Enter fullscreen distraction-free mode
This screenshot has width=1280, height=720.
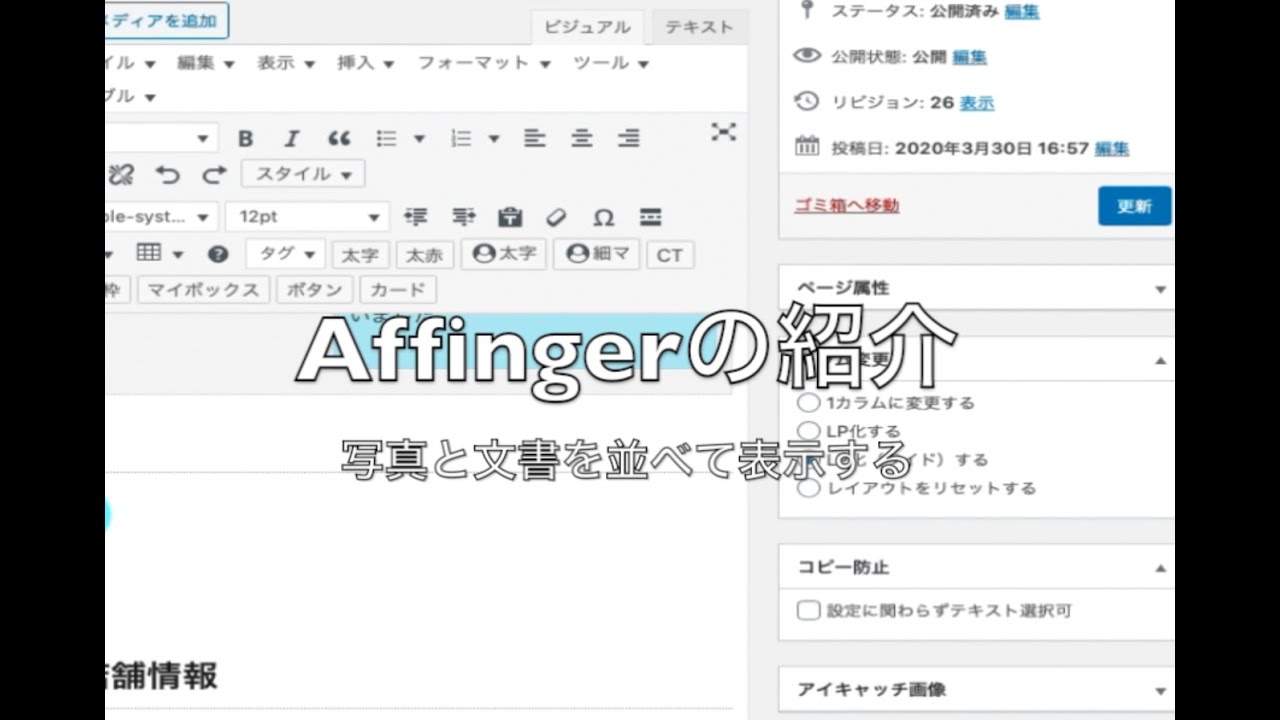point(723,132)
